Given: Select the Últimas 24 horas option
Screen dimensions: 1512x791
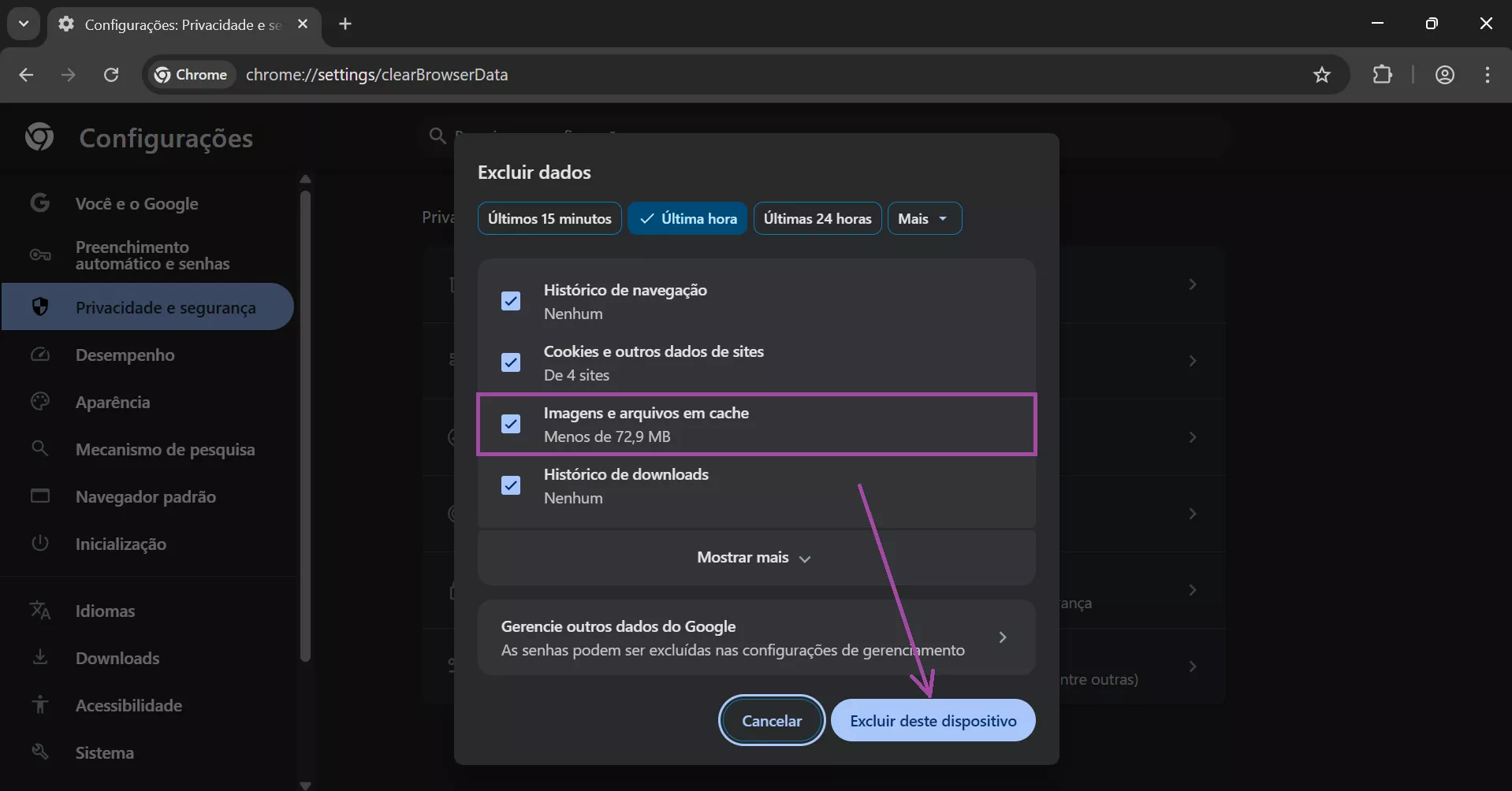Looking at the screenshot, I should pyautogui.click(x=817, y=218).
